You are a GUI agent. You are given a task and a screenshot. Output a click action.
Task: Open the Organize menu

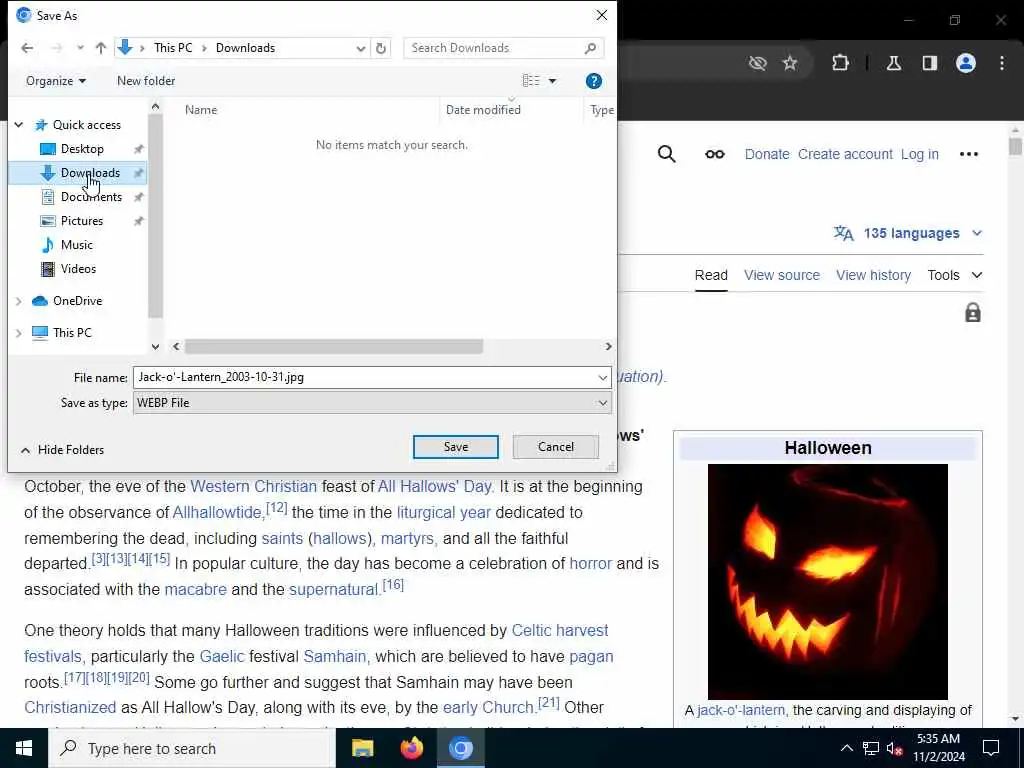click(56, 81)
